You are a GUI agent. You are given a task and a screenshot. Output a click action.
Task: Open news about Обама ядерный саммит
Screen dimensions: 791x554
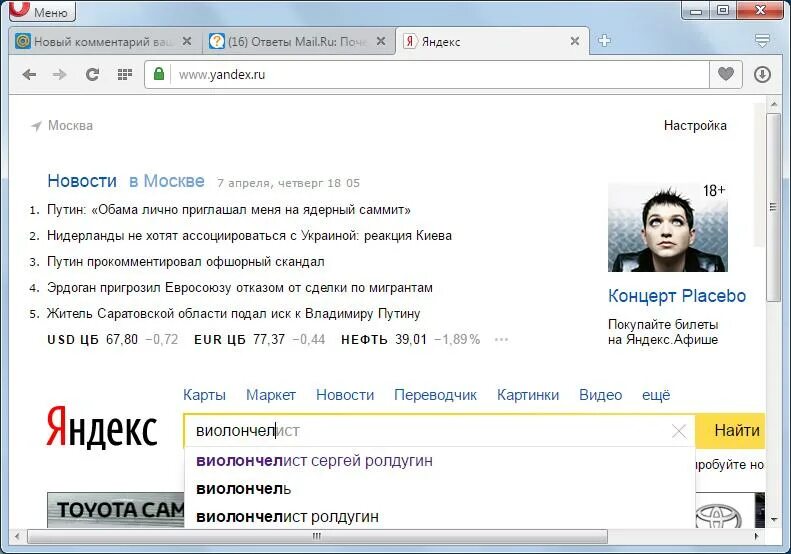pyautogui.click(x=229, y=209)
